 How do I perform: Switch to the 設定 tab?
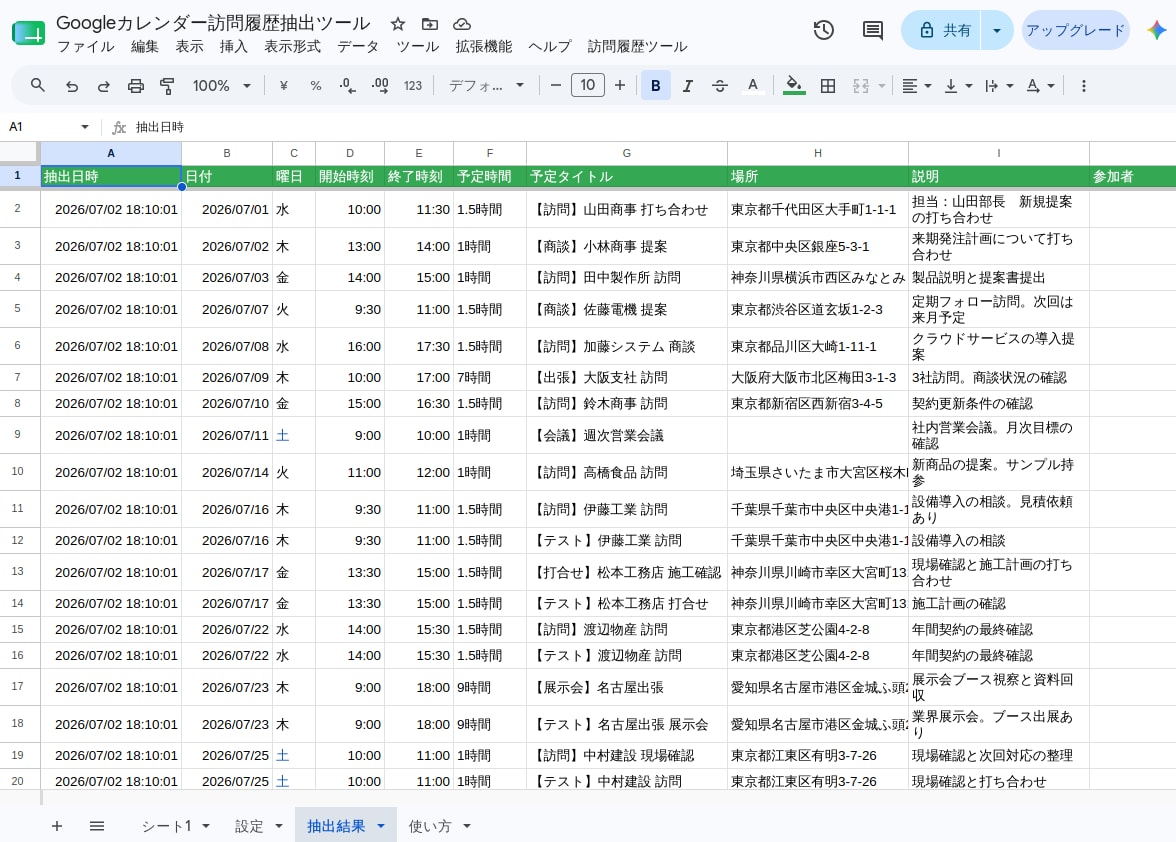(x=249, y=826)
